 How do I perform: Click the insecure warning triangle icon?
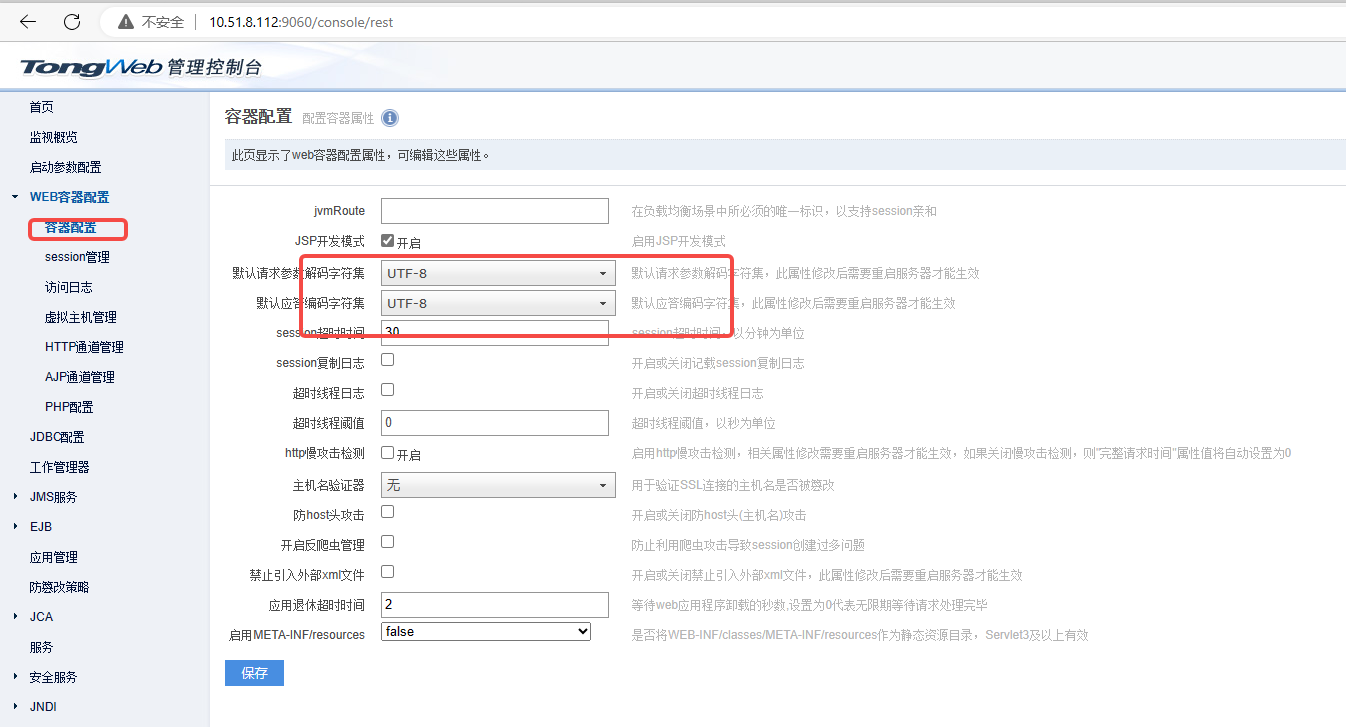[125, 22]
